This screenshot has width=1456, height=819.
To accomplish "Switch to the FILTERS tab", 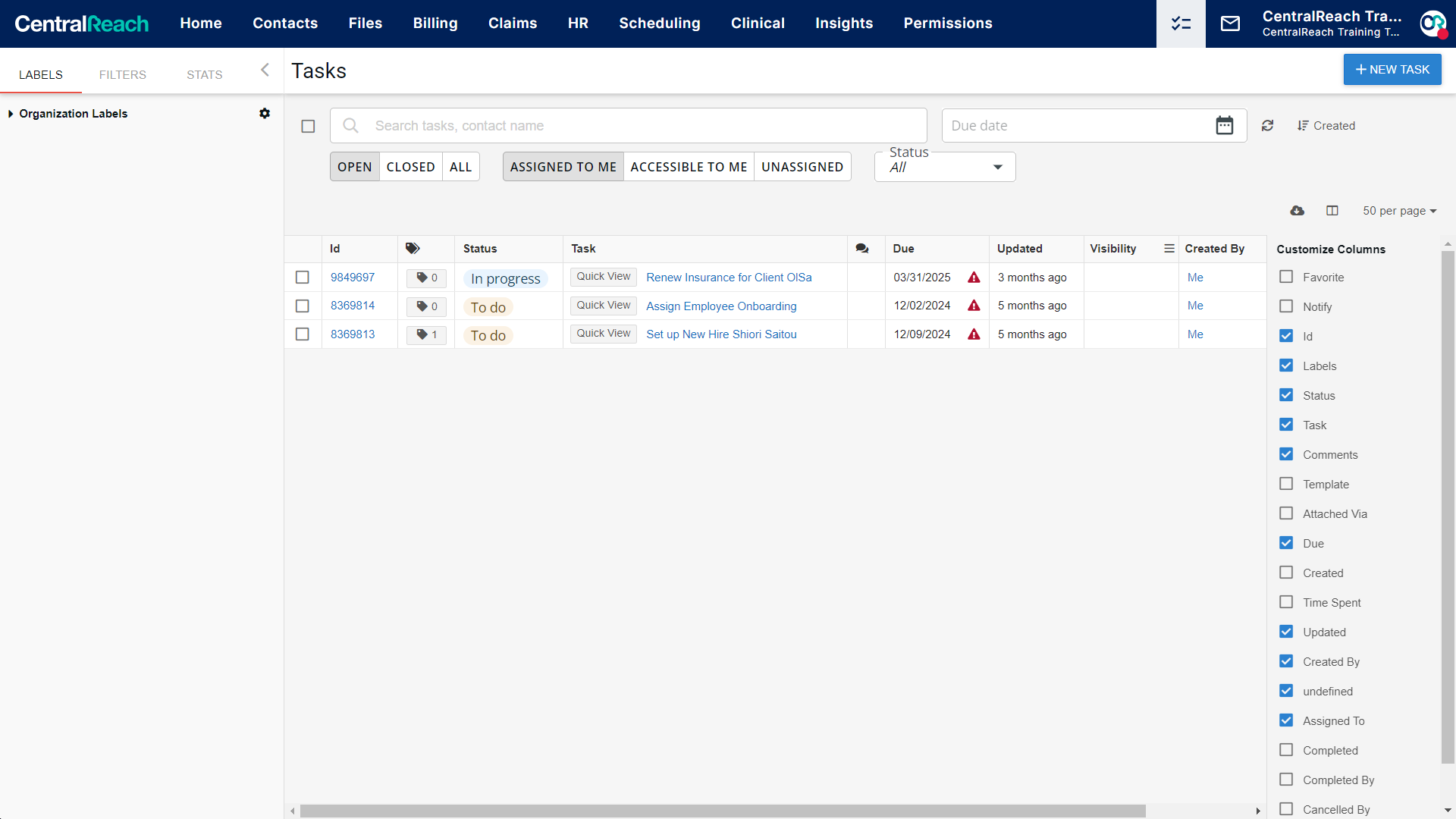I will (123, 74).
